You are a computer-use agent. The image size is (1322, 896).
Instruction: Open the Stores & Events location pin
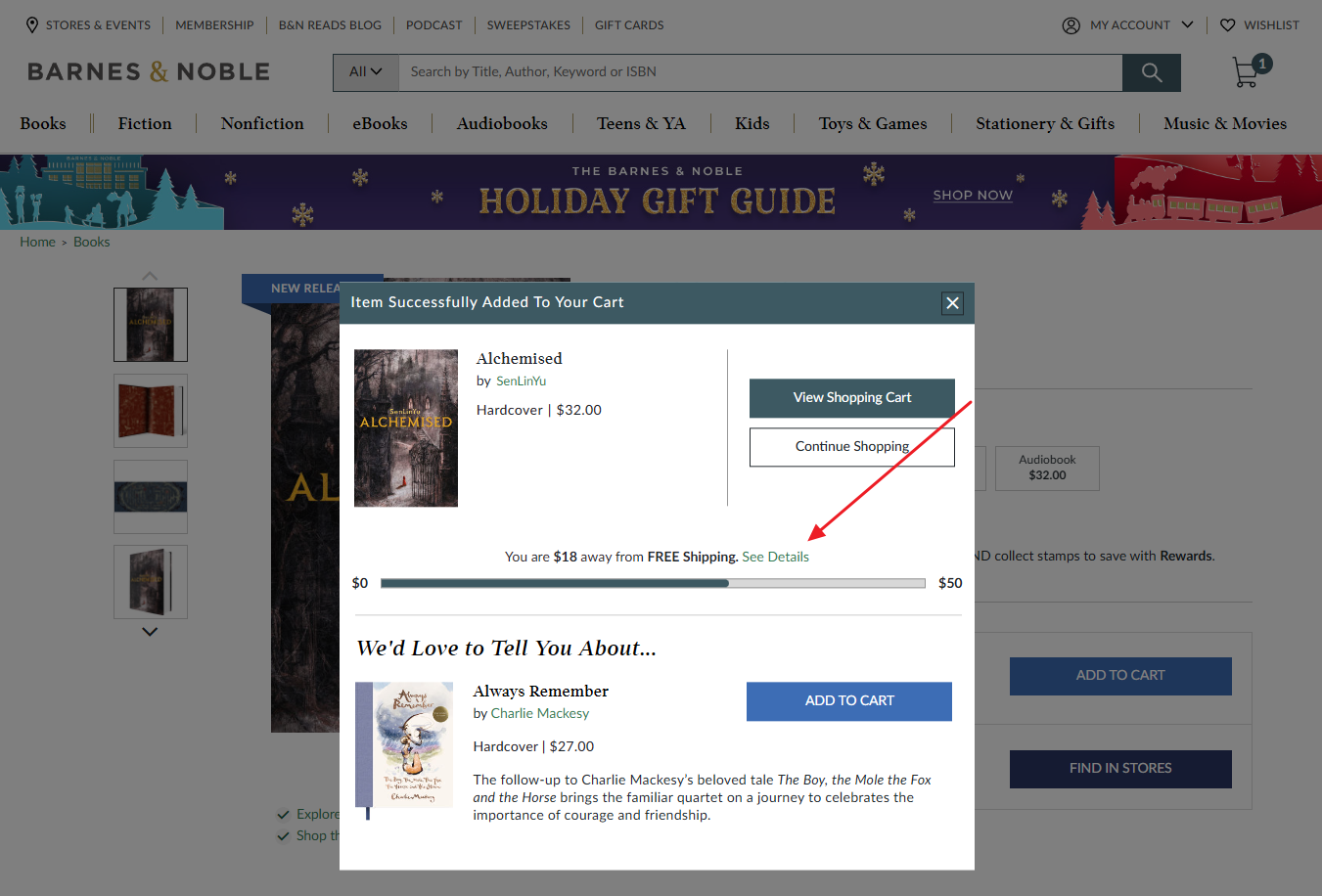[x=32, y=24]
